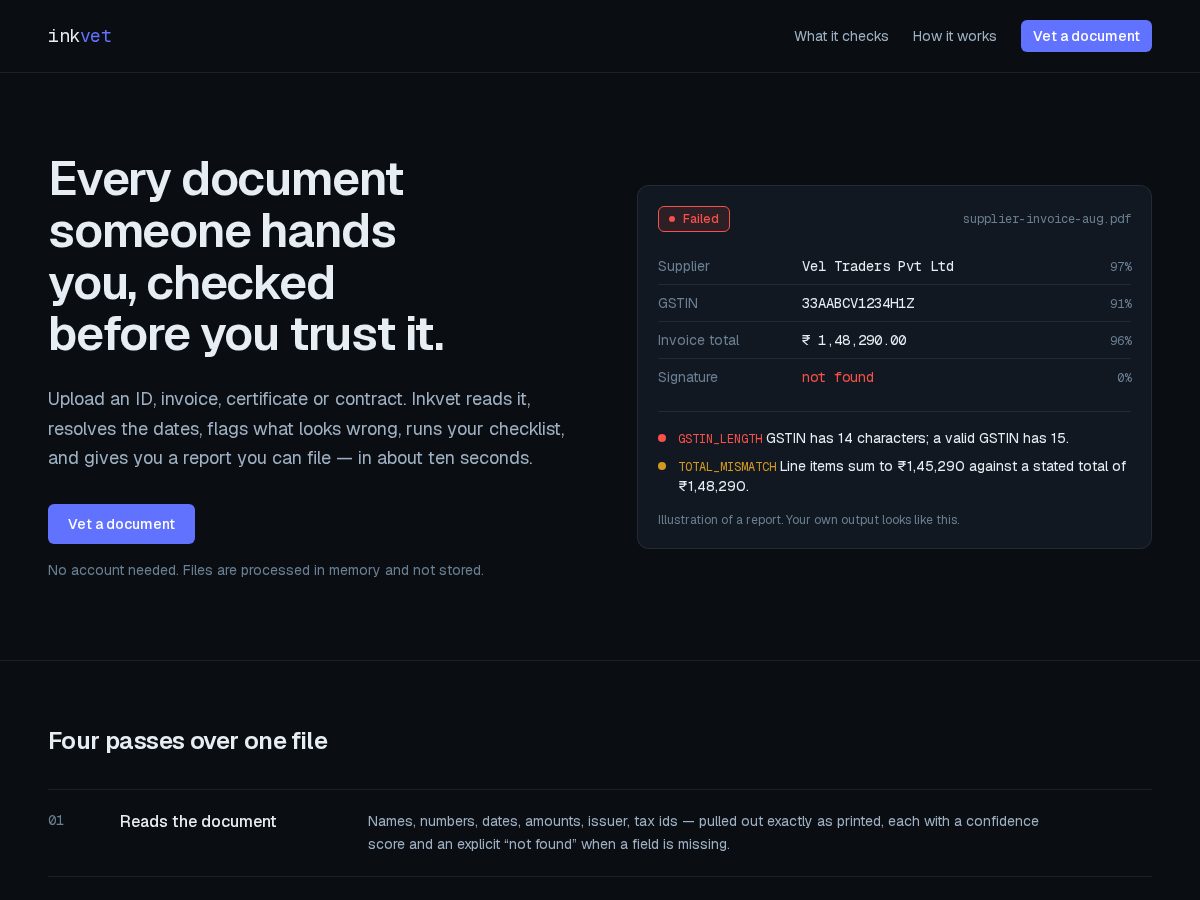Click the red 'not found' signature value

point(838,377)
